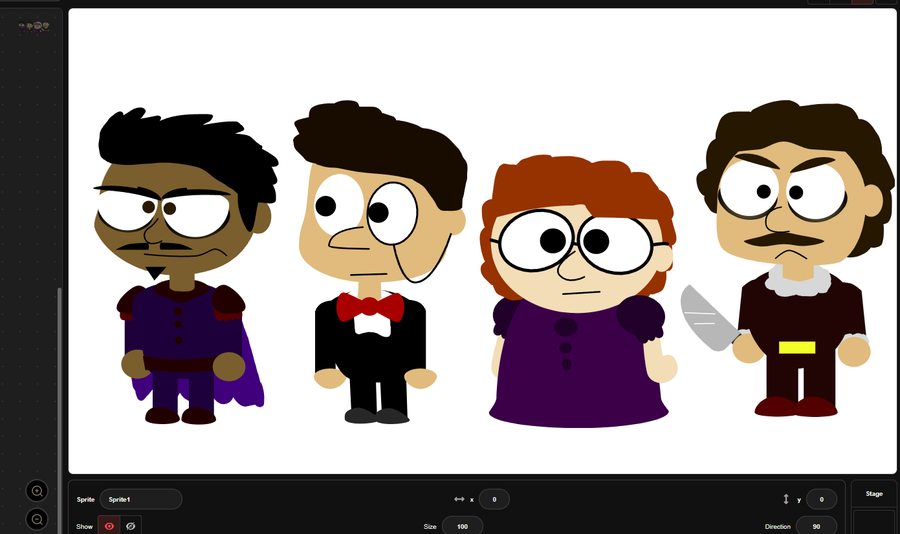This screenshot has height=534, width=900.
Task: Click the "Size" label
Action: [x=430, y=527]
